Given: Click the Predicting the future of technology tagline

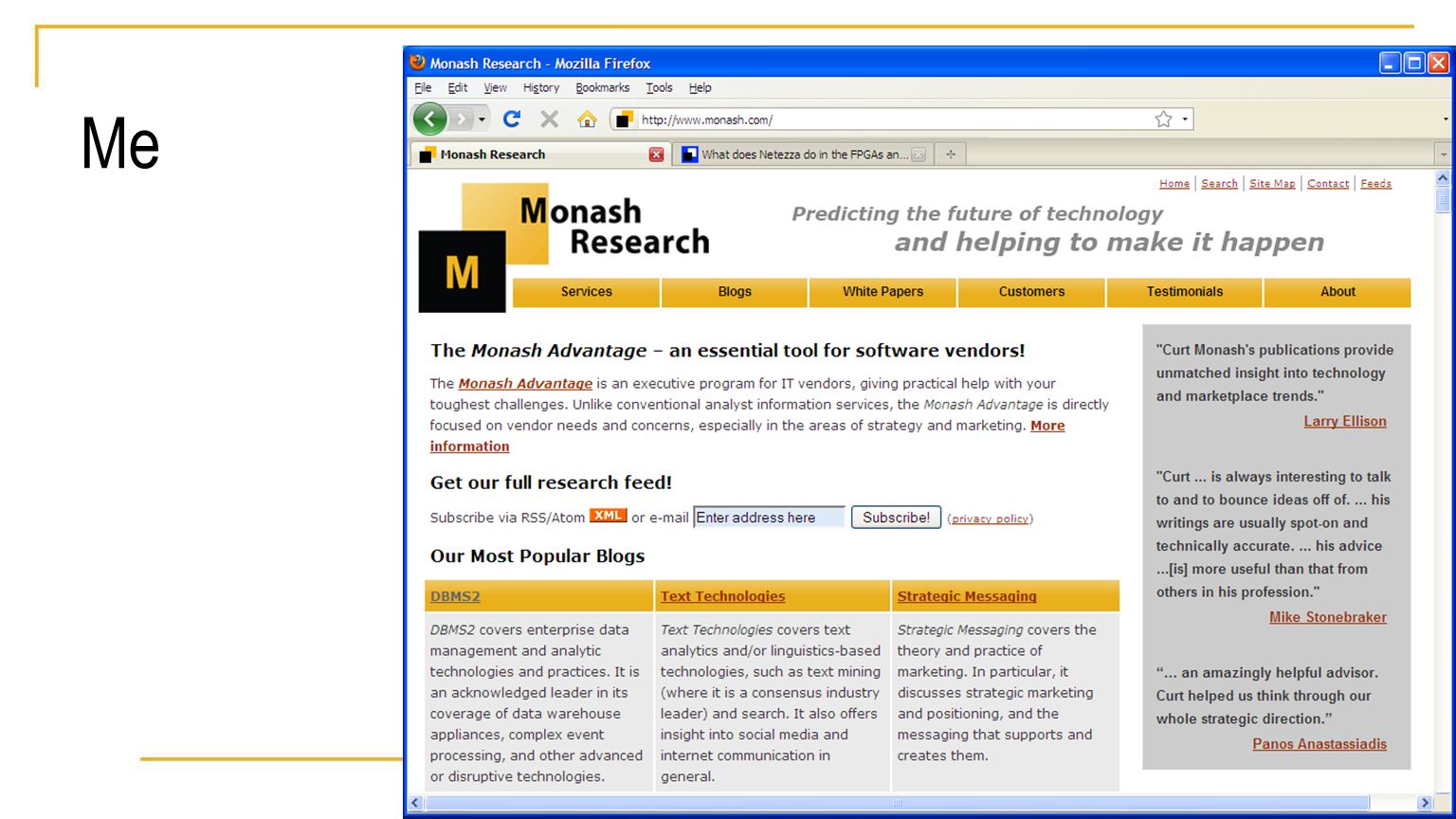Looking at the screenshot, I should click(x=977, y=214).
